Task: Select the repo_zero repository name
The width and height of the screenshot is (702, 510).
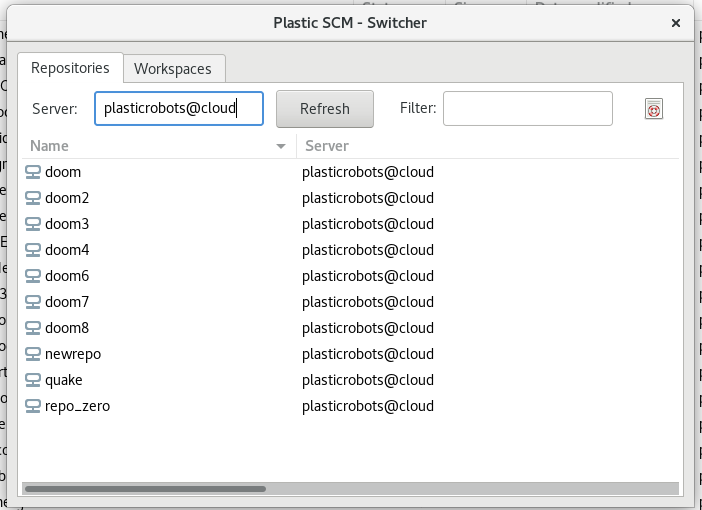Action: [x=77, y=406]
